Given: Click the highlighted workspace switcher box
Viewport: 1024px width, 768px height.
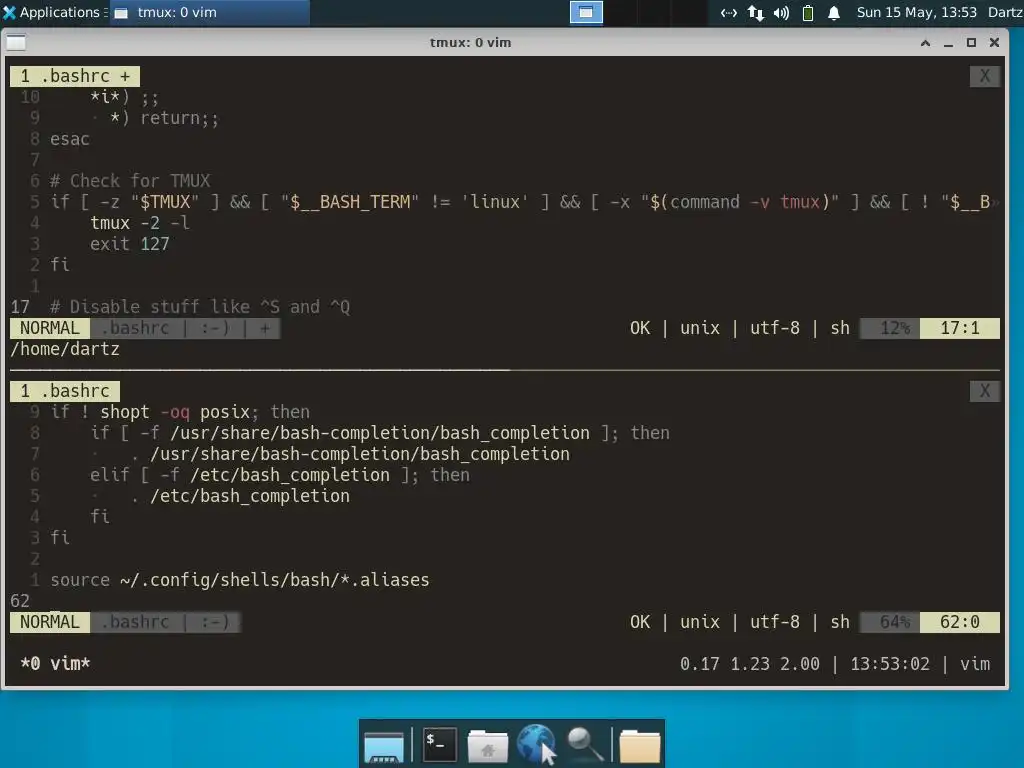Looking at the screenshot, I should coord(586,12).
